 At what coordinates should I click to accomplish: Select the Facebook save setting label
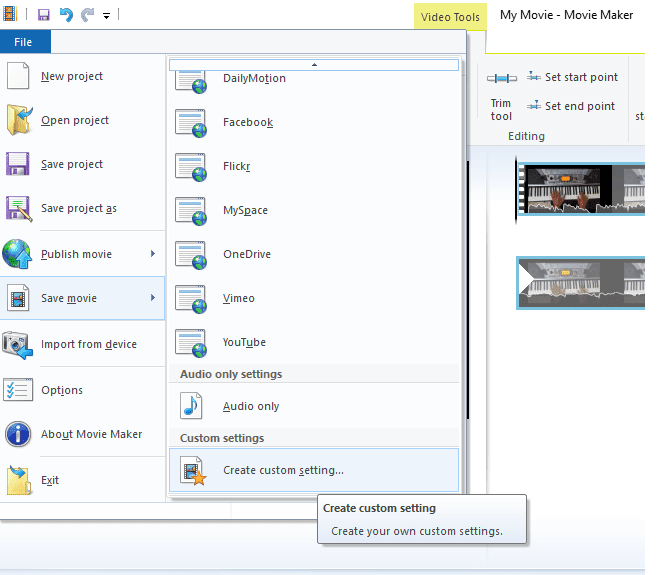click(248, 122)
